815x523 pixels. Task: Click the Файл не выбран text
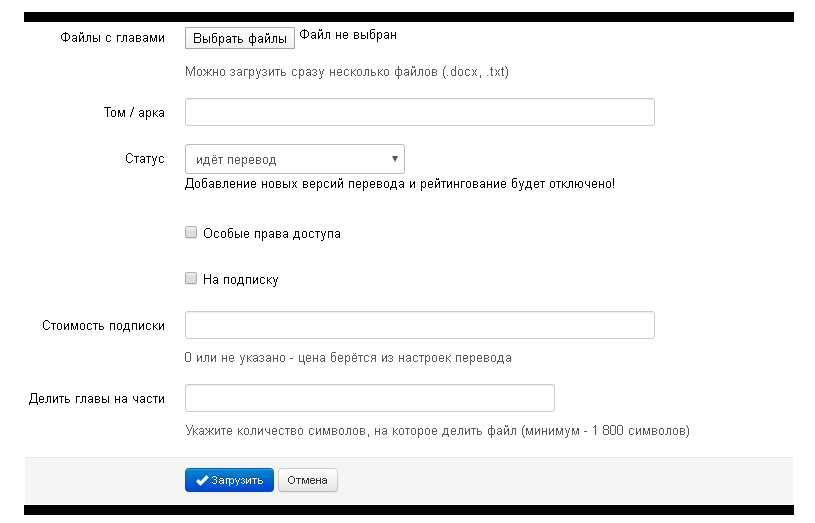pyautogui.click(x=348, y=35)
